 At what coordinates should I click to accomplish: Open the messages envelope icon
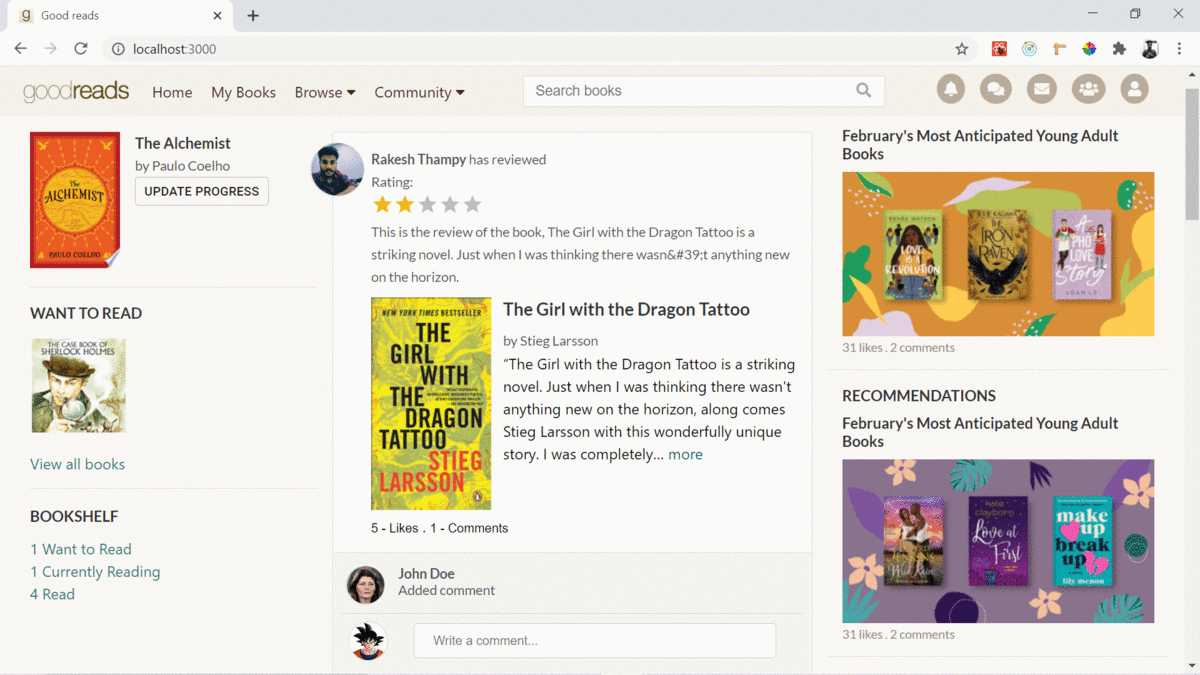click(1041, 89)
